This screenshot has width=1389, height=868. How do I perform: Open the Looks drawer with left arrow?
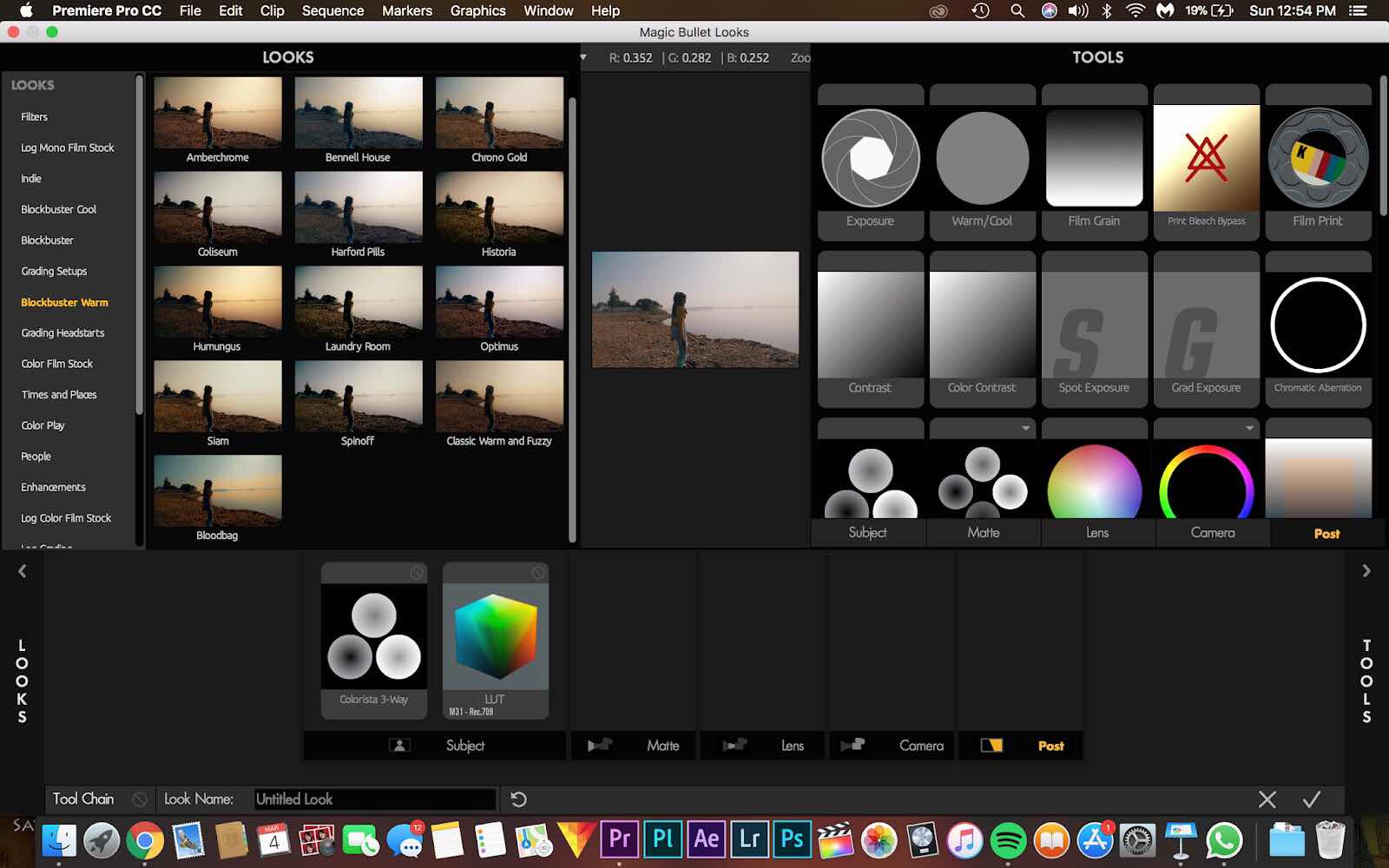point(23,571)
